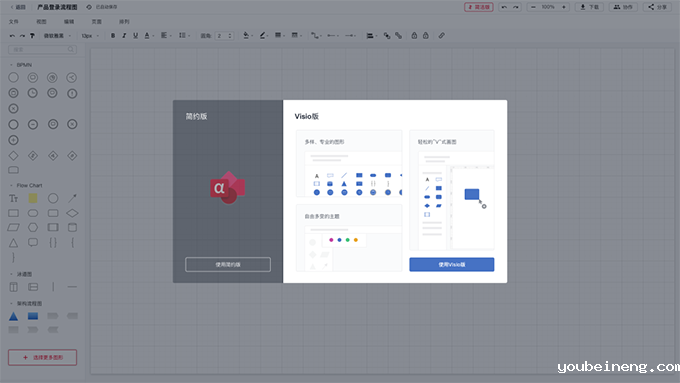The height and width of the screenshot is (383, 680).
Task: Collapse the BPMN shape section
Action: tap(11, 65)
